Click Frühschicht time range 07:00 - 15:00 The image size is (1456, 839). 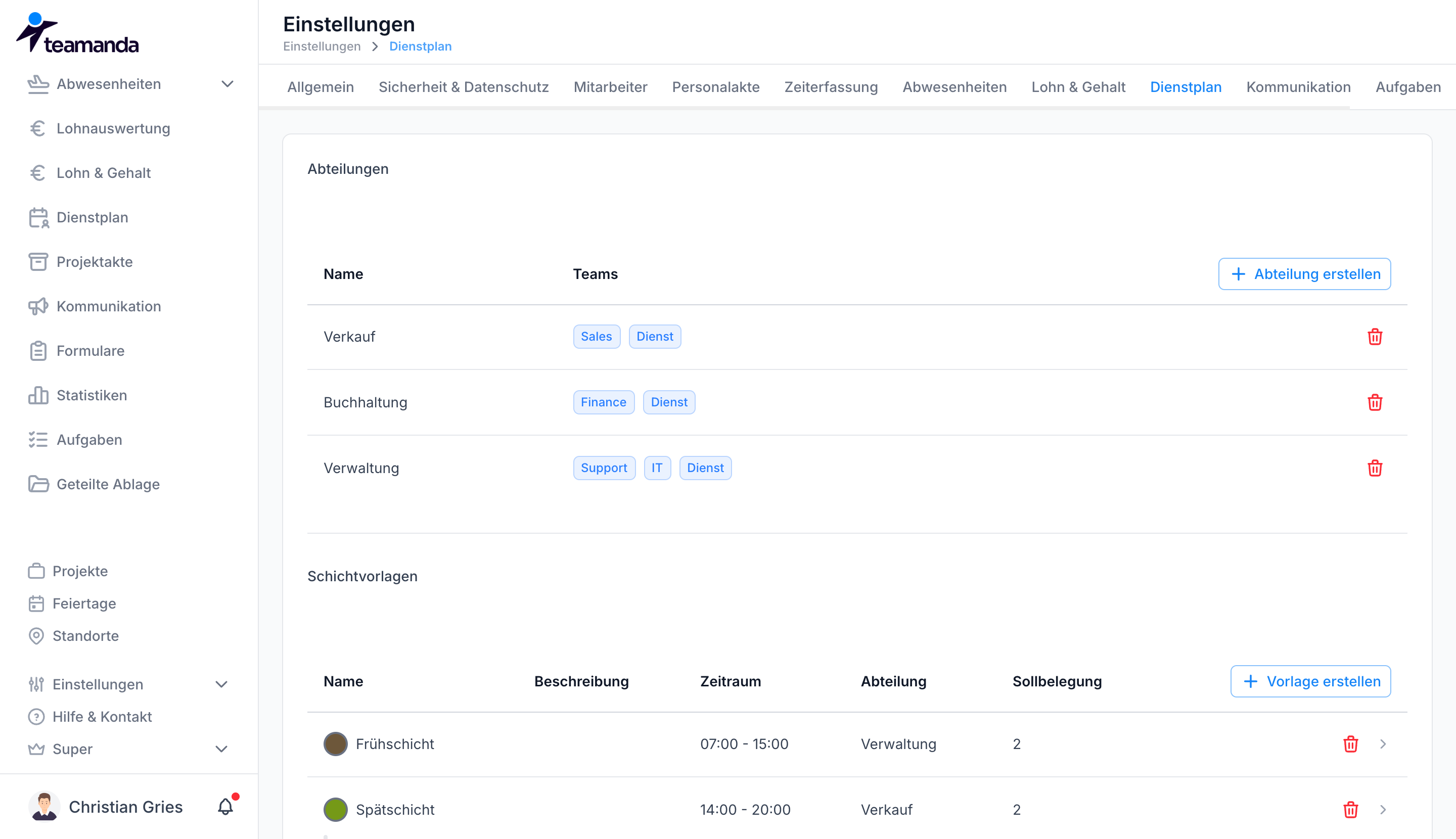pyautogui.click(x=744, y=744)
